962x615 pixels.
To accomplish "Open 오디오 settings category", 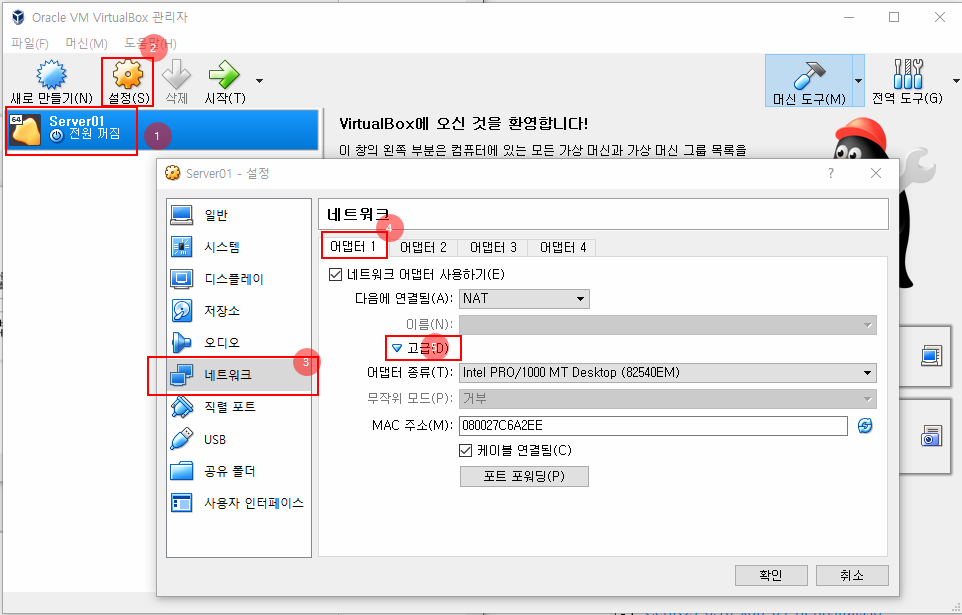I will tap(239, 342).
